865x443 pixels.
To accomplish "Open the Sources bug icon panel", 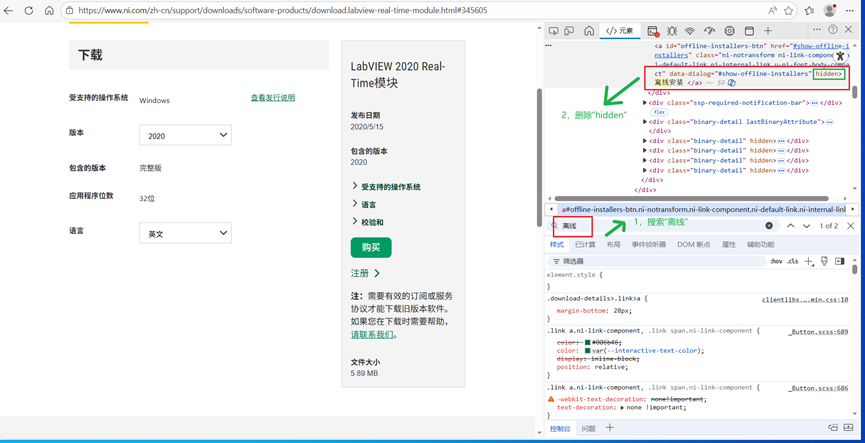I will coord(672,30).
